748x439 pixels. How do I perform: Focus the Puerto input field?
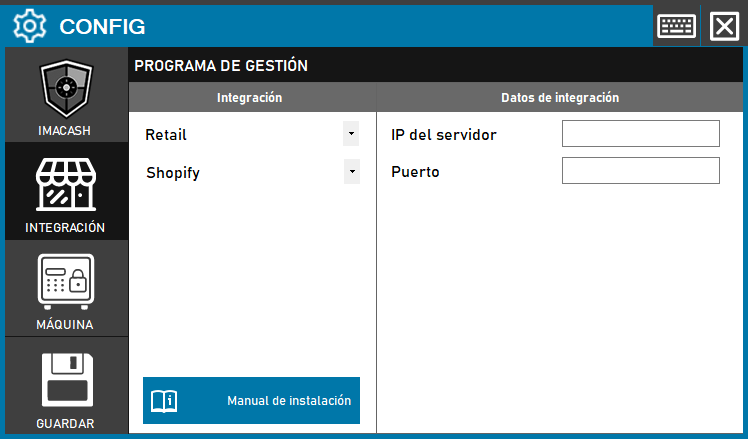[640, 171]
